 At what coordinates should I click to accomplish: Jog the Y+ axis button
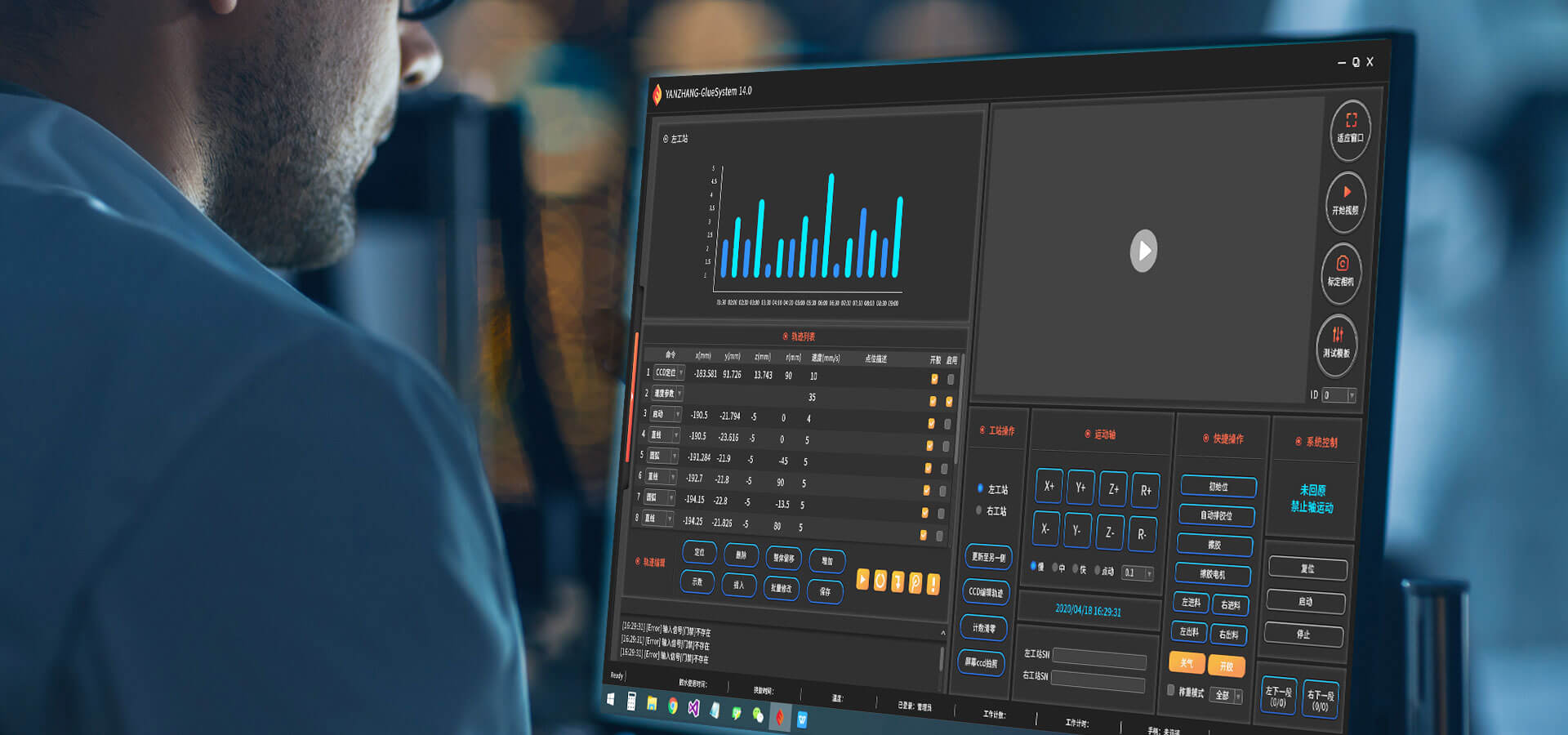click(1081, 488)
